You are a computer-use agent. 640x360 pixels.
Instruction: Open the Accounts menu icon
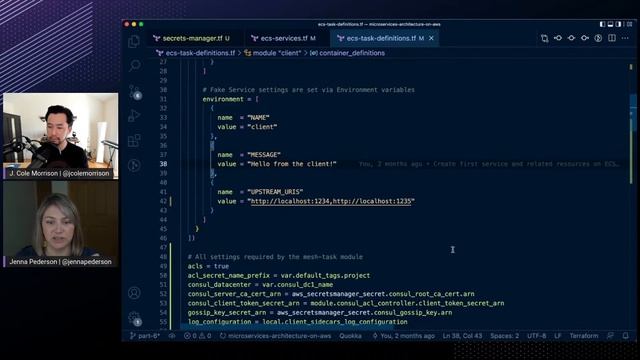[x=134, y=293]
